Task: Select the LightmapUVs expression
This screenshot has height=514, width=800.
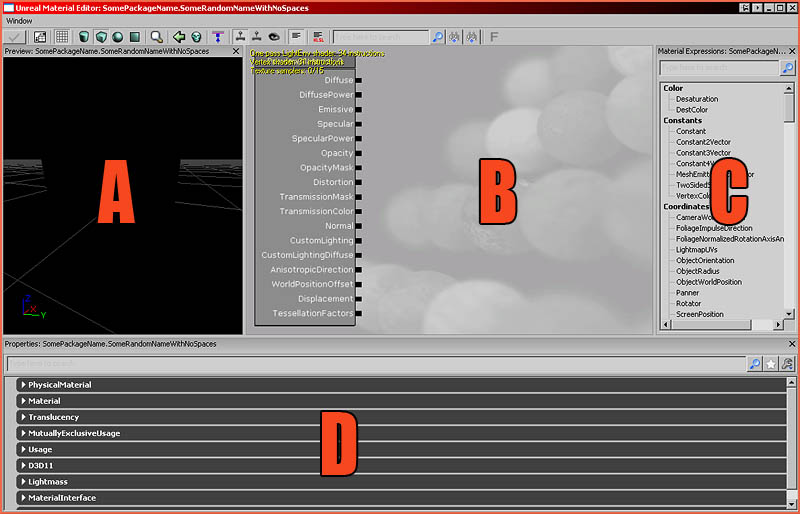Action: tap(696, 250)
